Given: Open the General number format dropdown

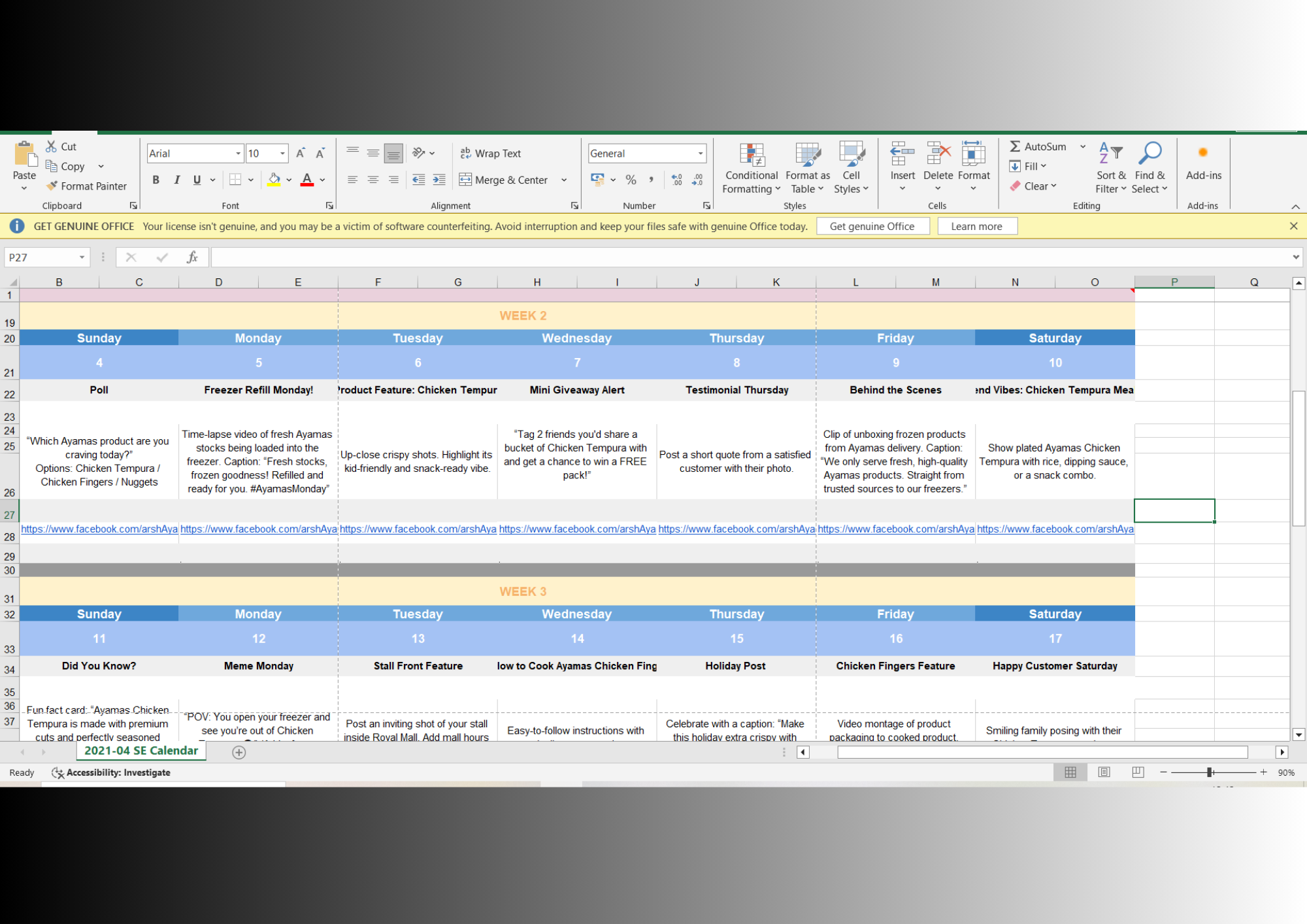Looking at the screenshot, I should 701,154.
